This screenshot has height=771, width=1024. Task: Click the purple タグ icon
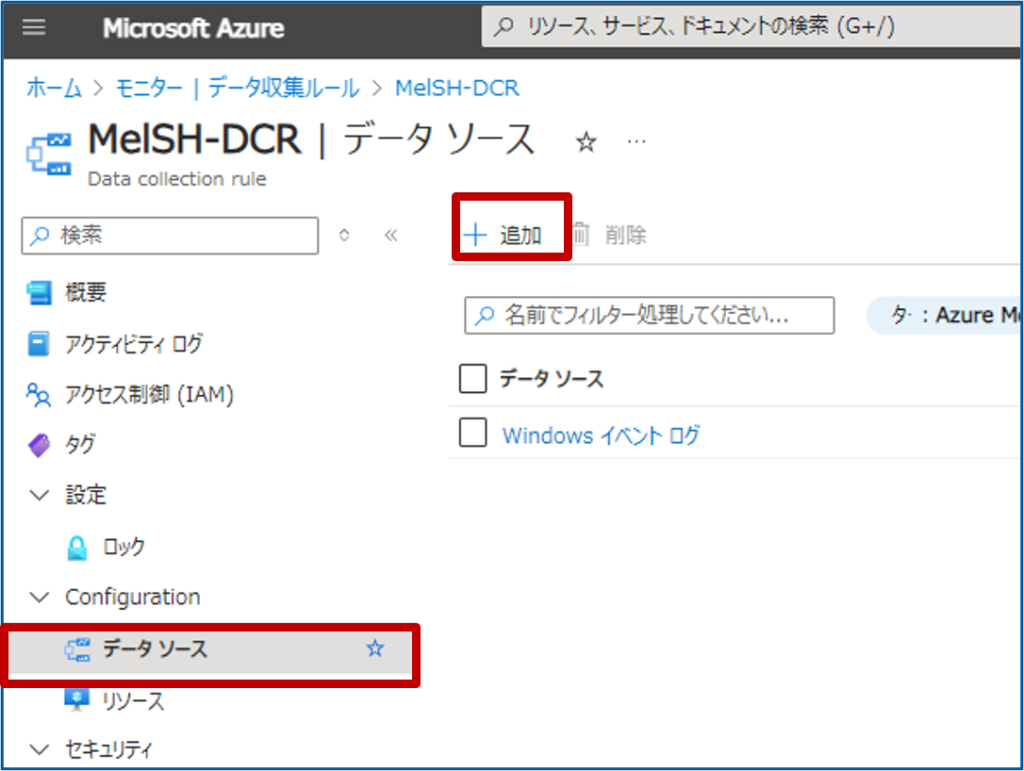tap(39, 445)
